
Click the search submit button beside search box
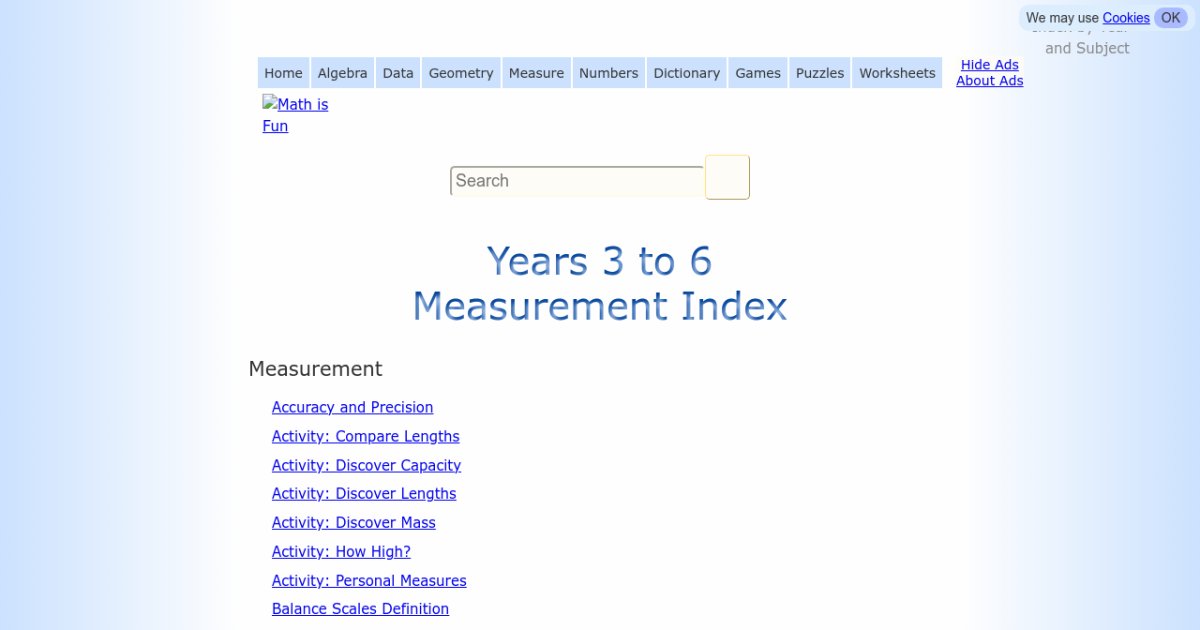pos(726,177)
